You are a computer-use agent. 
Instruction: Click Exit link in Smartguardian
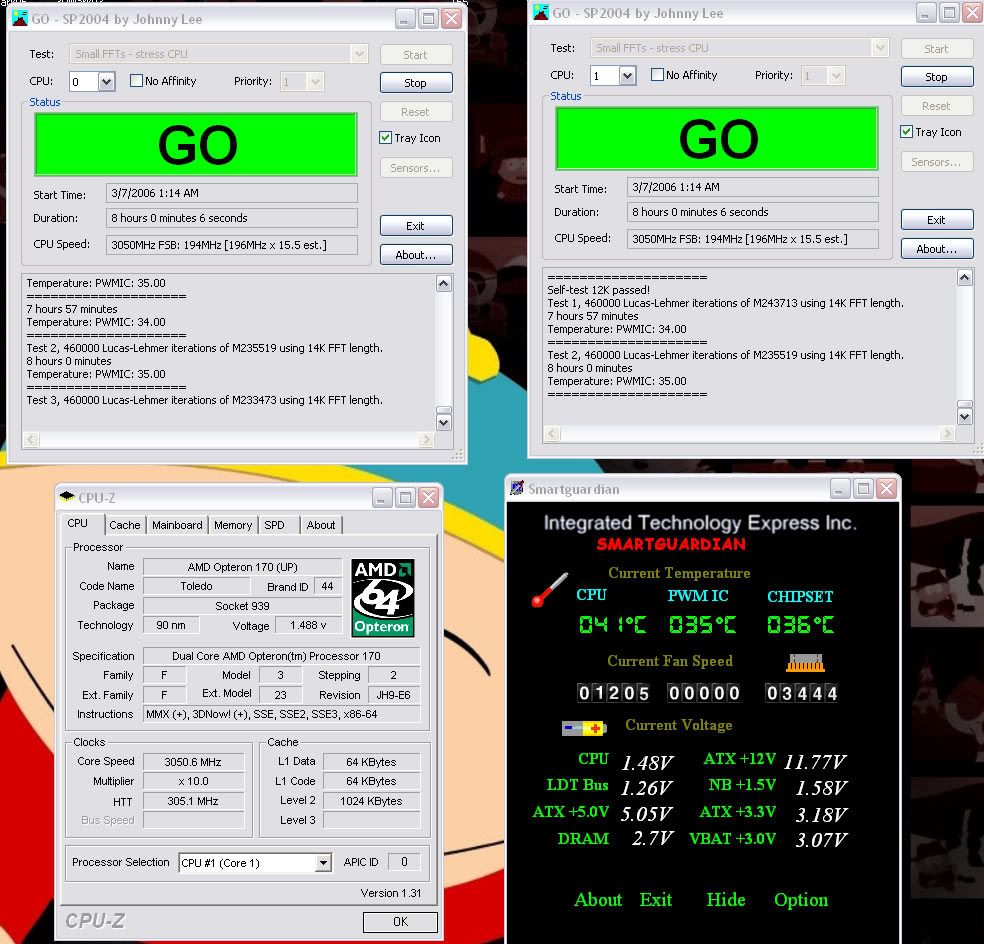[x=656, y=899]
